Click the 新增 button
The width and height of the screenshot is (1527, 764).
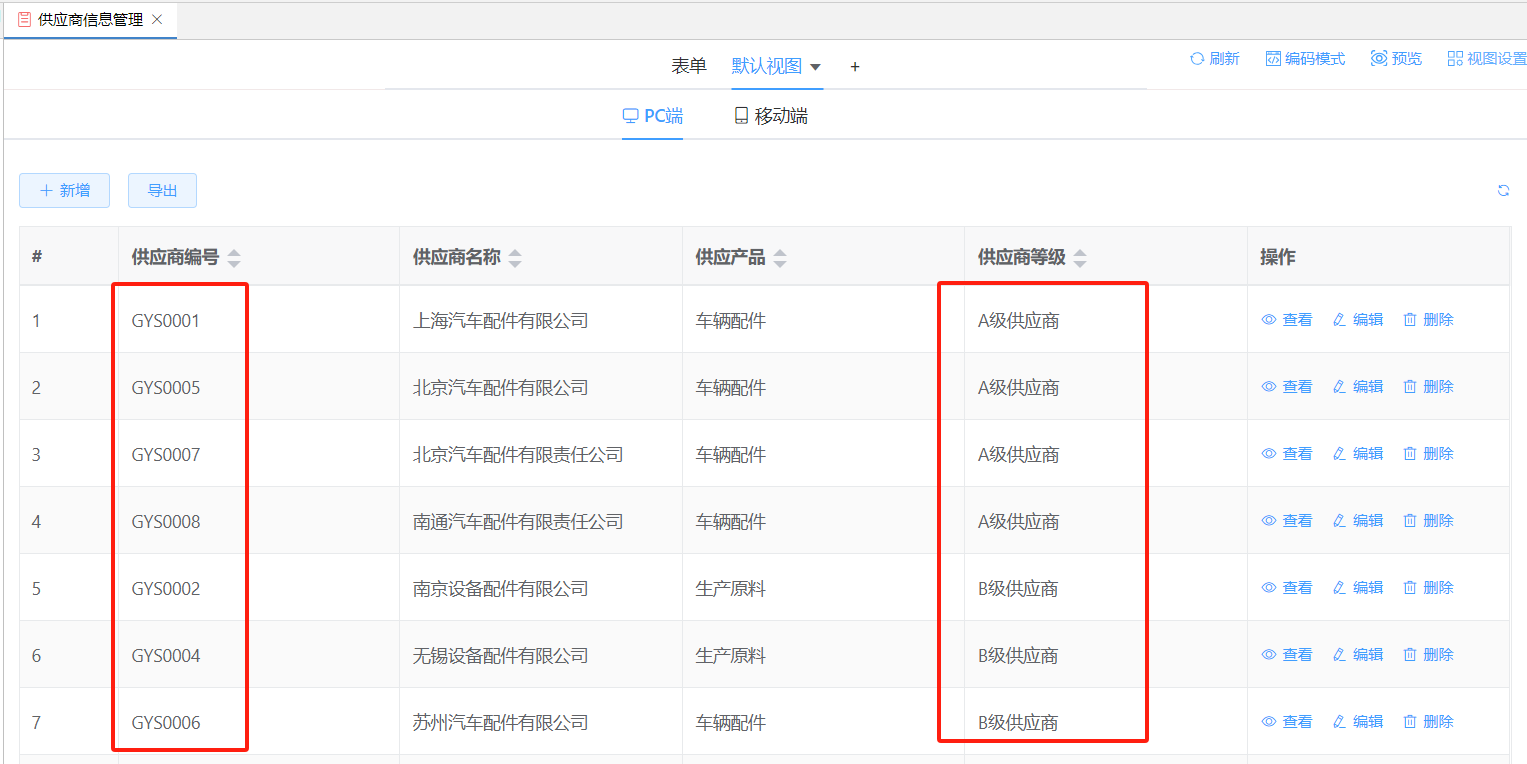(64, 190)
